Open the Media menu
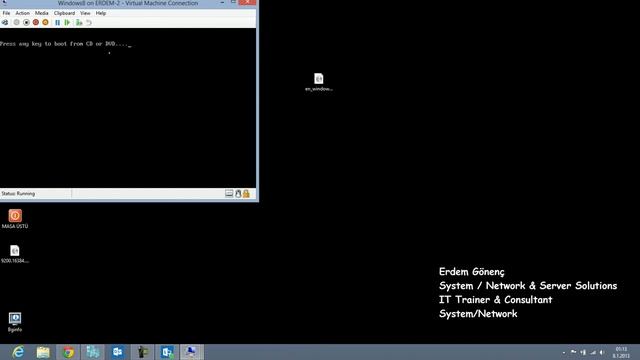This screenshot has height=360, width=640. [42, 13]
